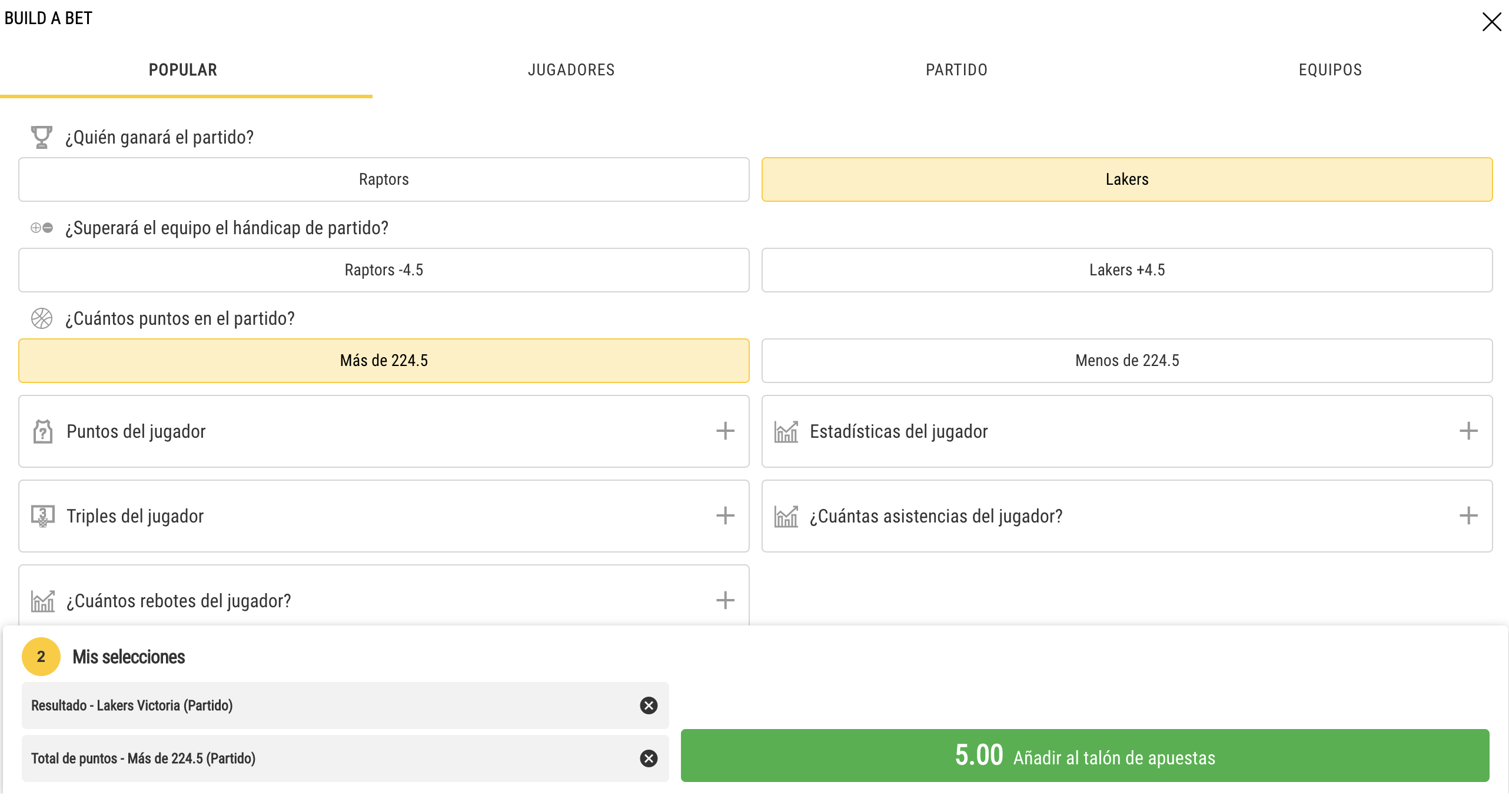Click ¿Superará el equipo el hándicap de partido? text
This screenshot has width=1509, height=812.
click(x=227, y=228)
